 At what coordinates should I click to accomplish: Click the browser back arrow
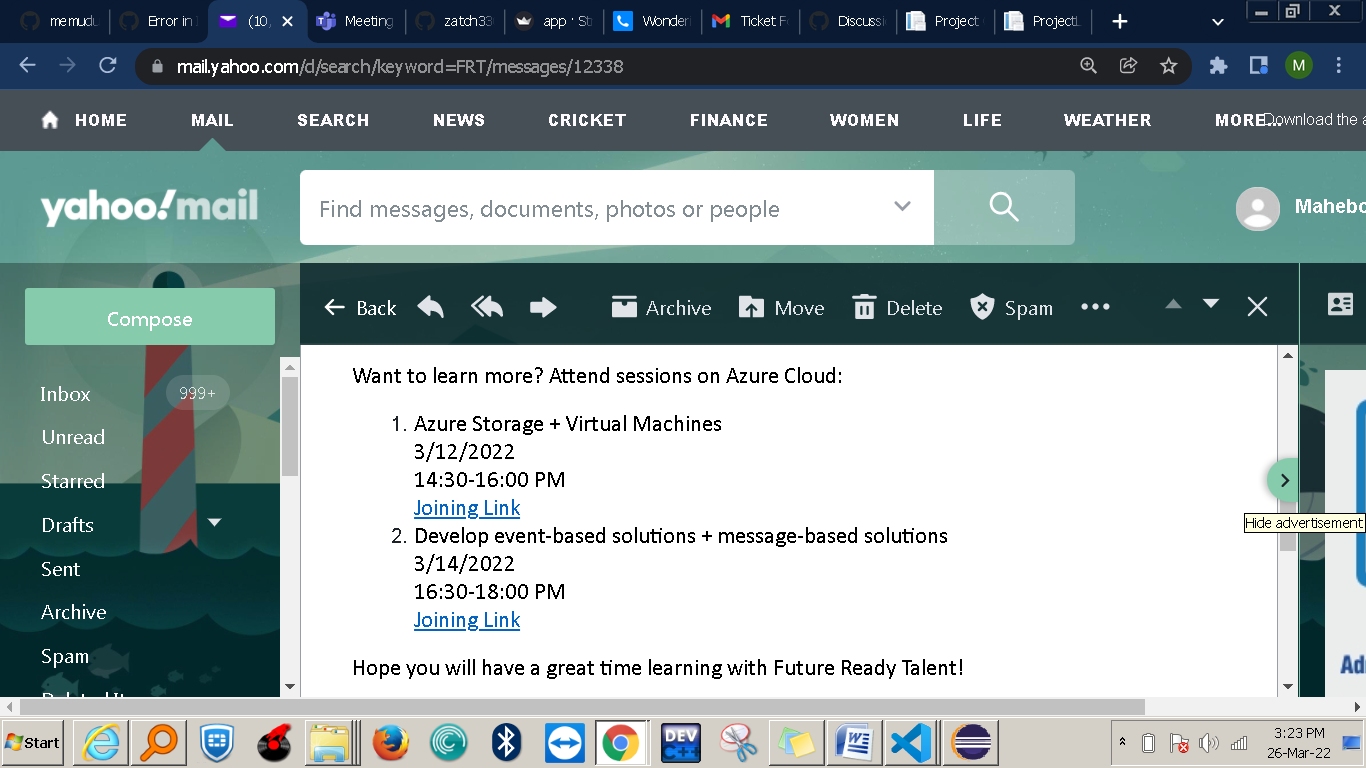(x=27, y=66)
